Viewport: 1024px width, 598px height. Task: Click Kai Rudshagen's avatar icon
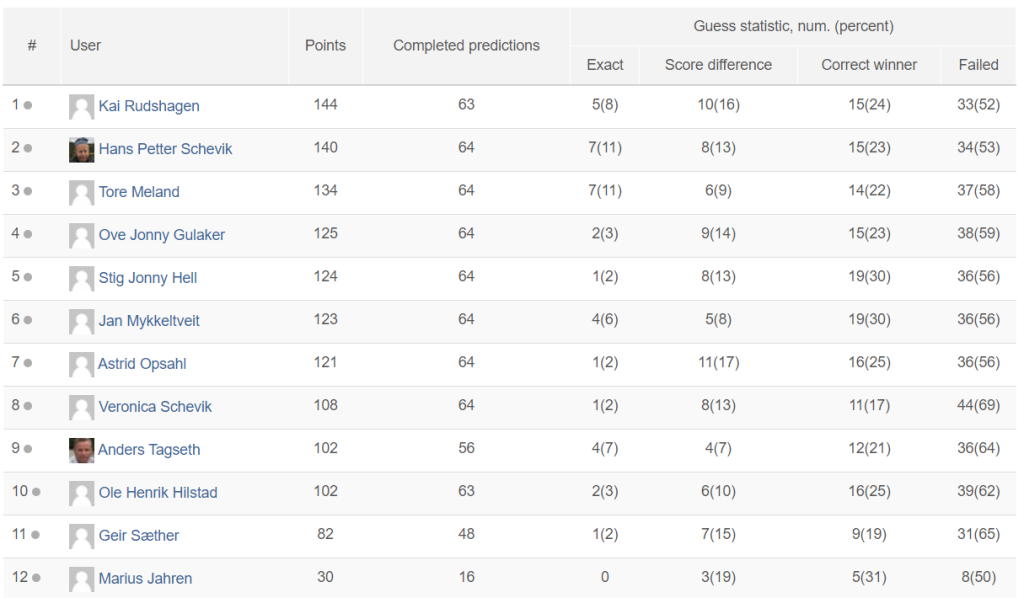click(81, 107)
